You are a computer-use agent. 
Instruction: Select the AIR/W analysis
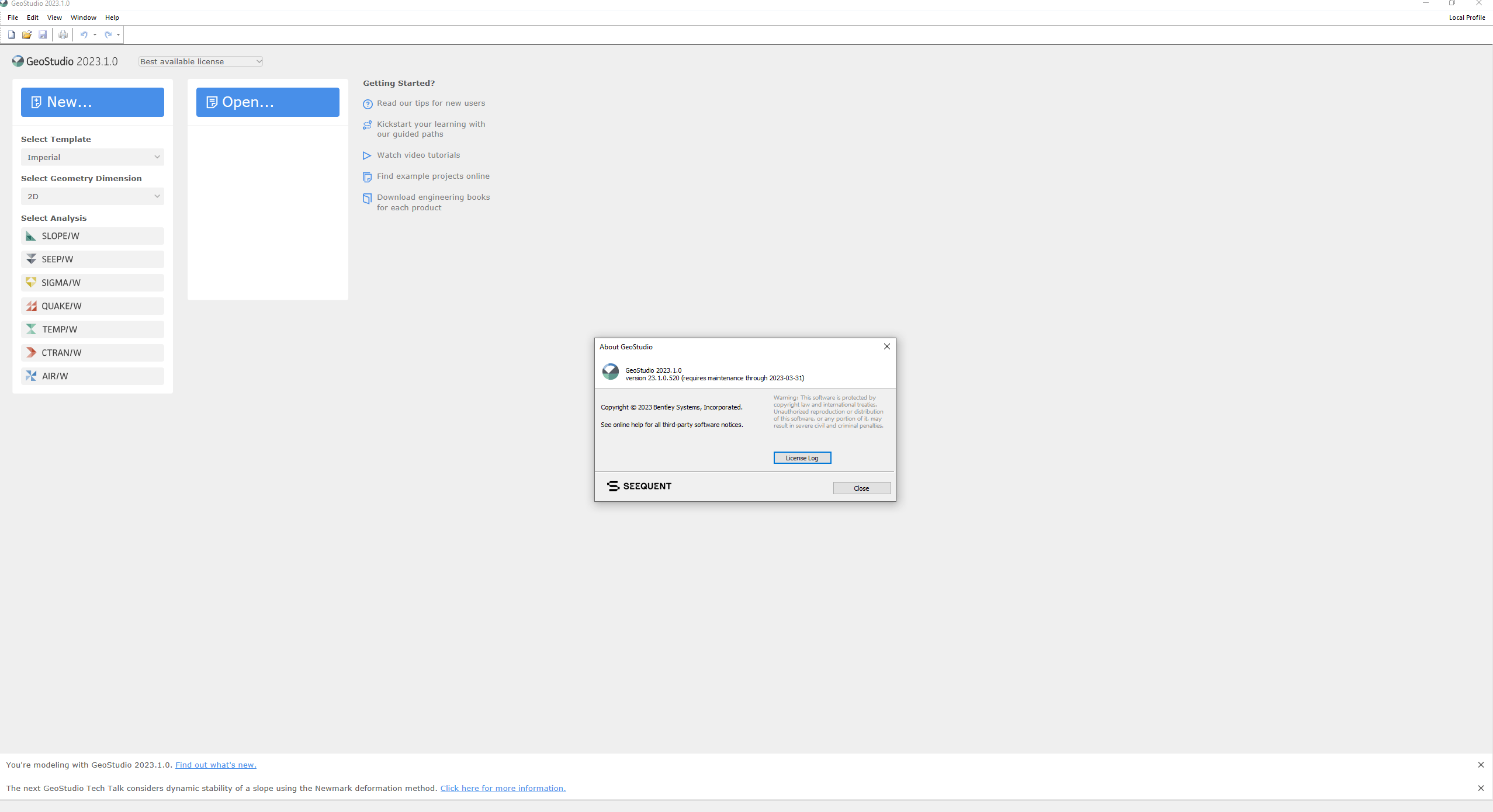click(92, 376)
